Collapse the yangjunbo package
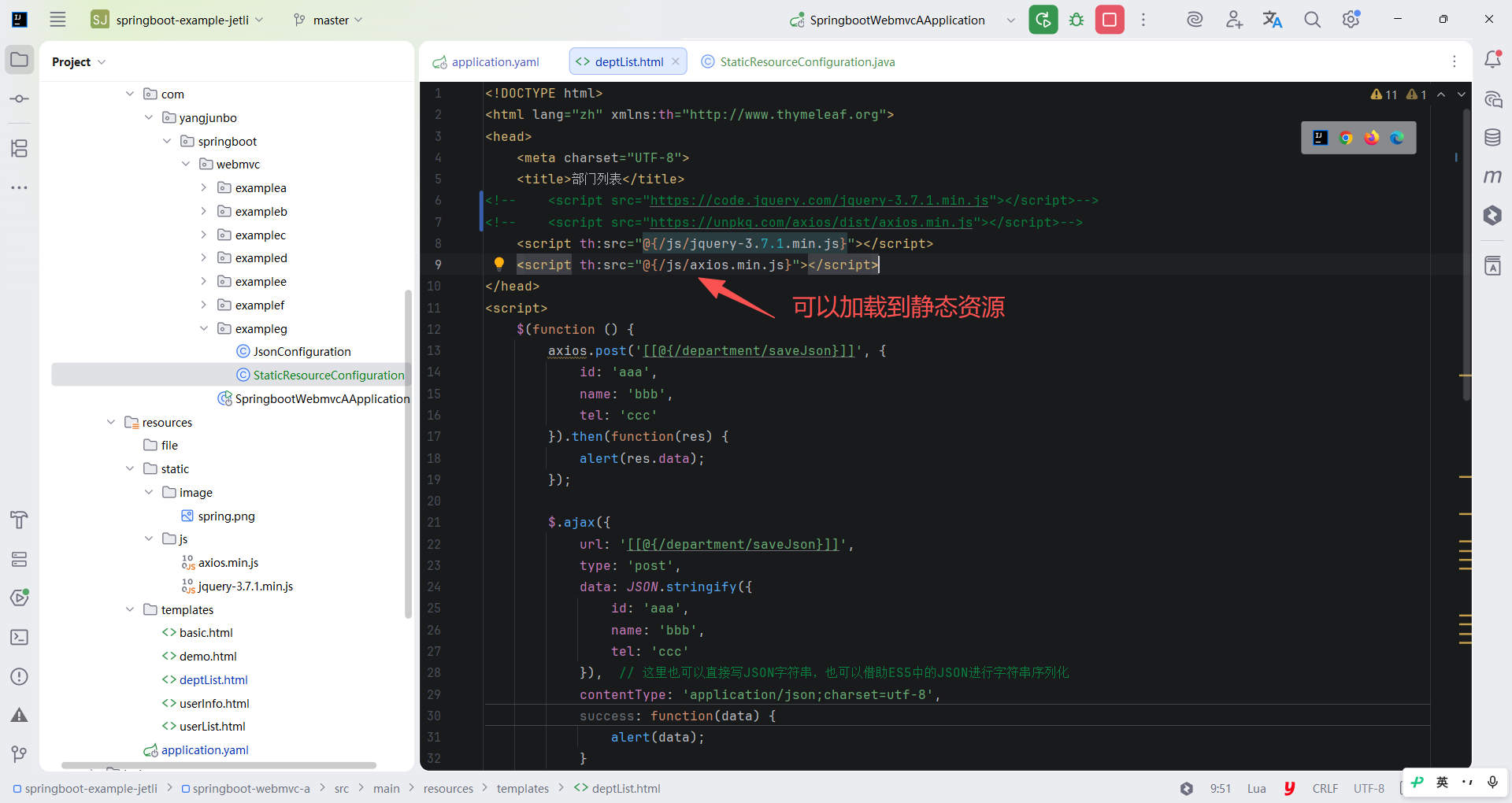The height and width of the screenshot is (803, 1512). coord(149,117)
